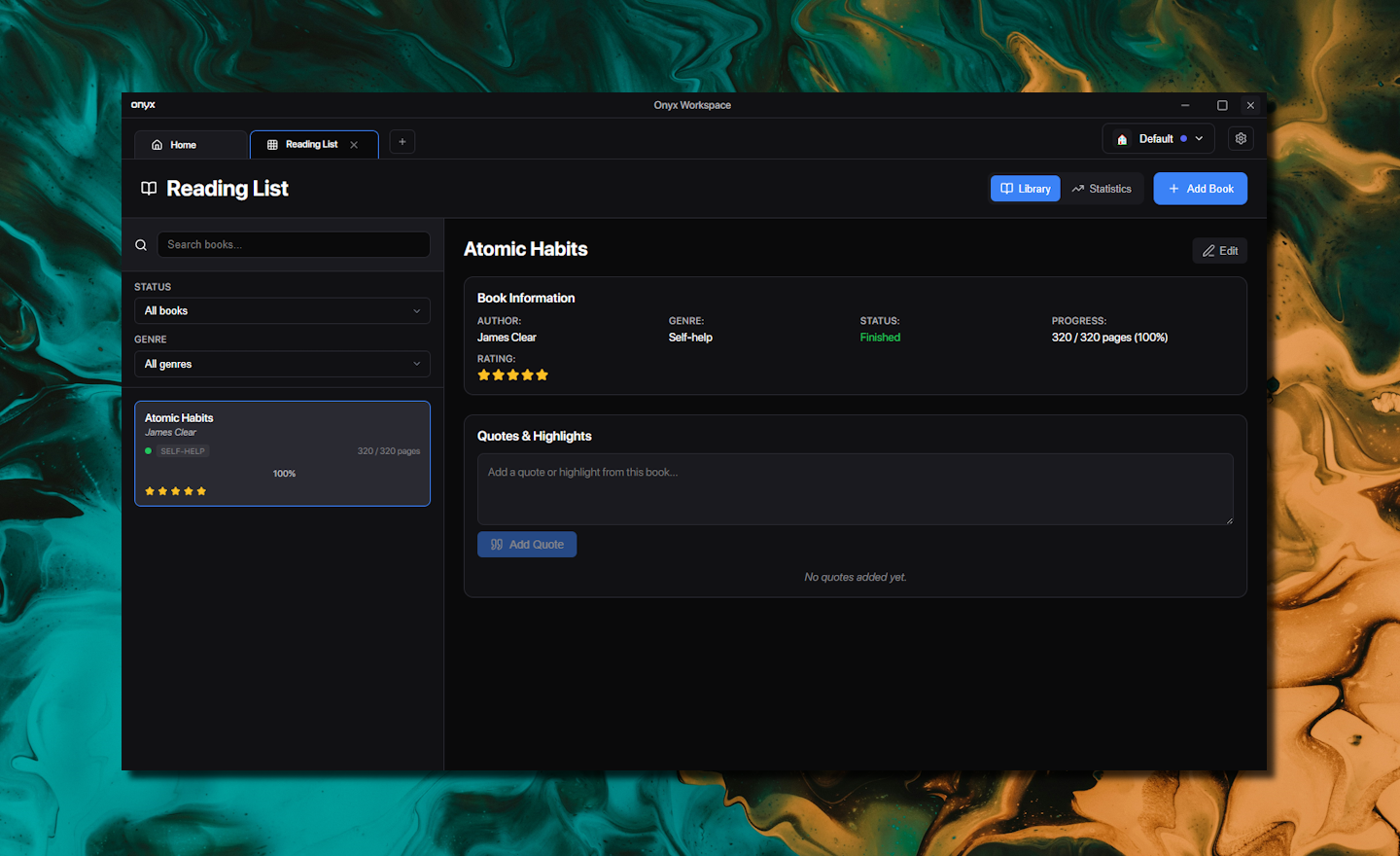
Task: Click the book icon beside Reading List heading
Action: click(x=149, y=189)
